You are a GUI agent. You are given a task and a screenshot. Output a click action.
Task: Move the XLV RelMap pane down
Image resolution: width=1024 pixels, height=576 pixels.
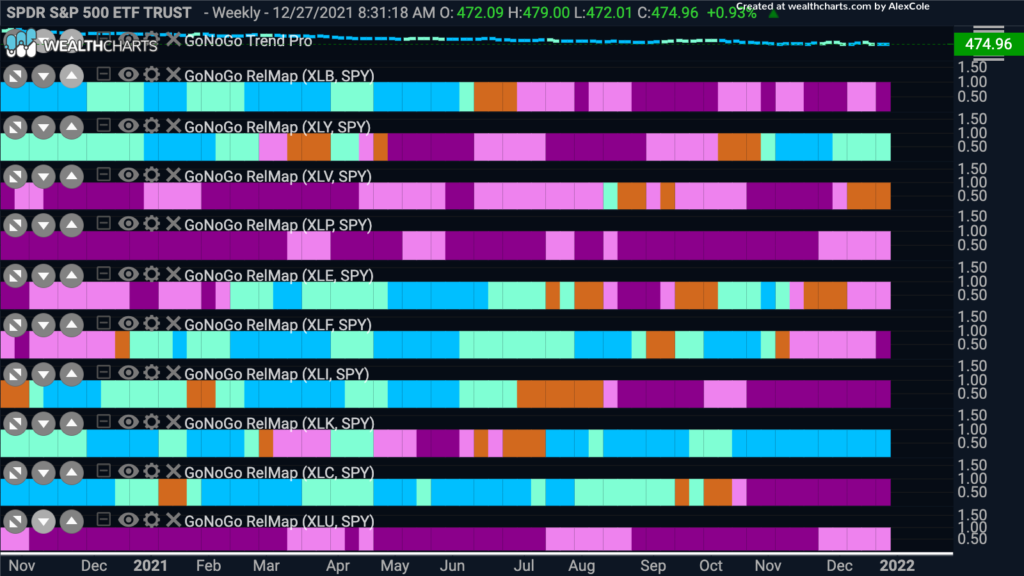(43, 176)
